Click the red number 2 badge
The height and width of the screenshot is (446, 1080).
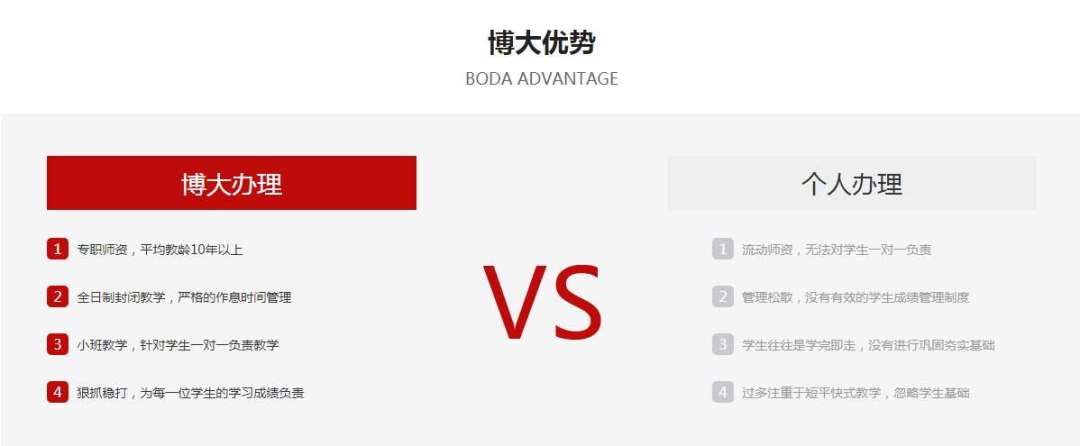coord(58,297)
